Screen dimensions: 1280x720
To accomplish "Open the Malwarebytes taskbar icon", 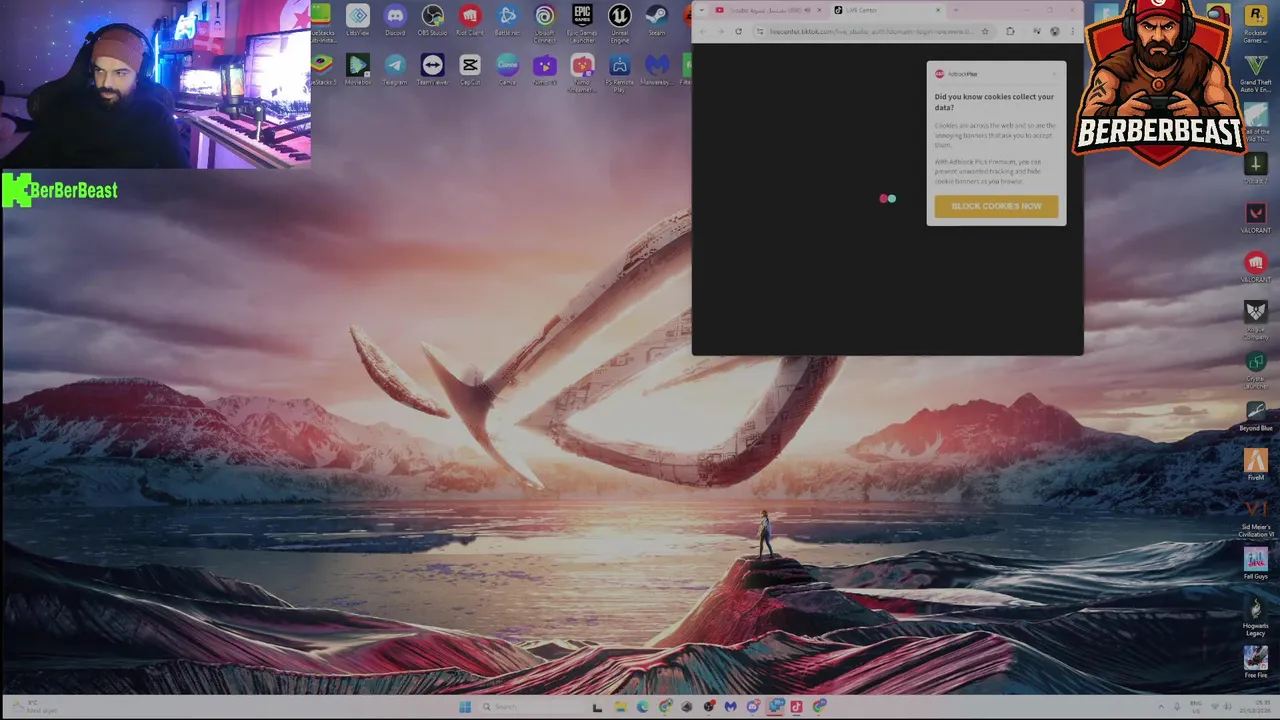I will tap(731, 707).
